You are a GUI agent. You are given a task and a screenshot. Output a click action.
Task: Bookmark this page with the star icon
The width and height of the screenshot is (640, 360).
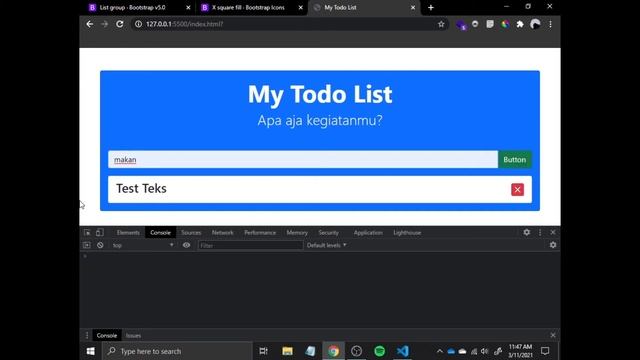(441, 24)
